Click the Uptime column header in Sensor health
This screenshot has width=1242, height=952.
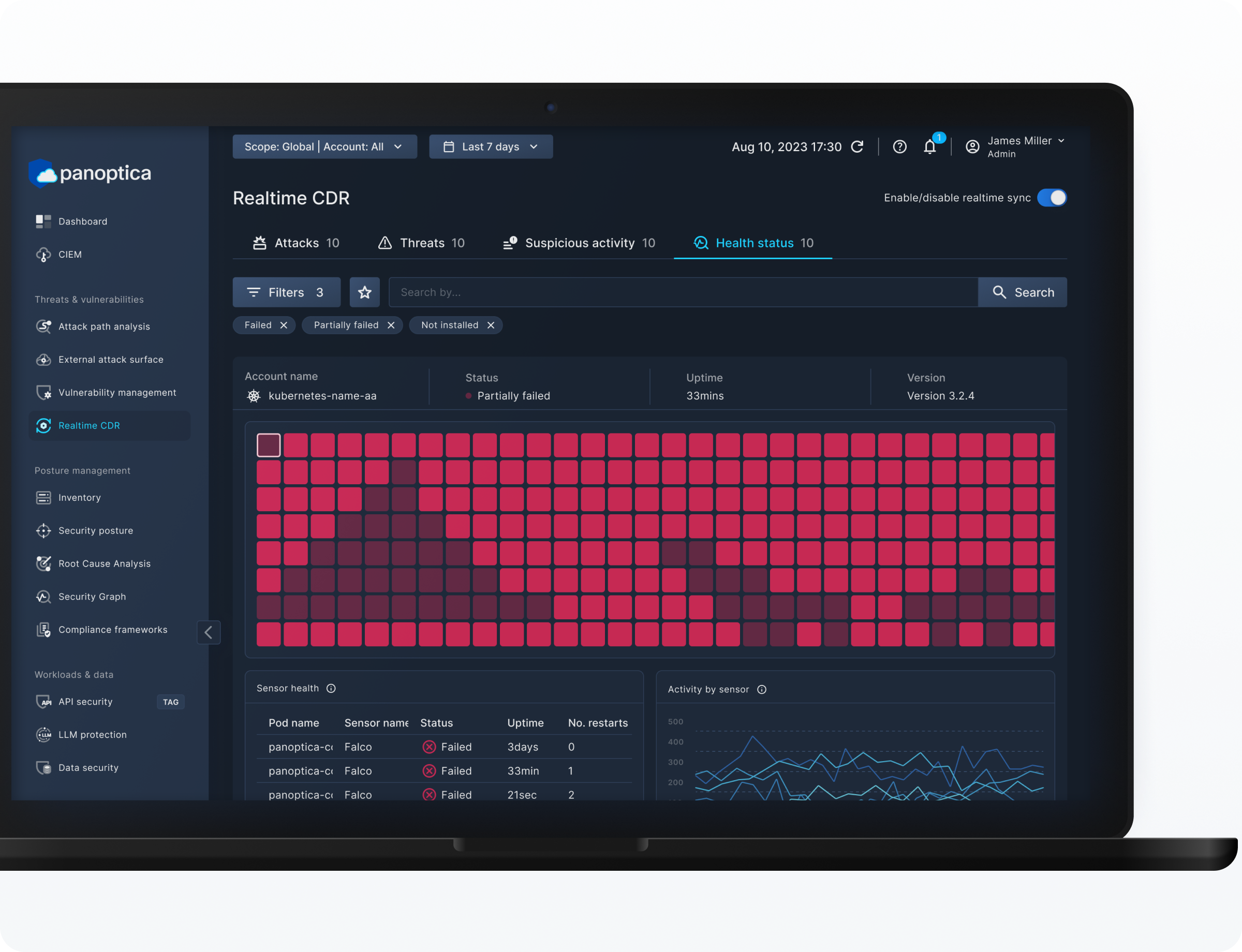pyautogui.click(x=525, y=723)
